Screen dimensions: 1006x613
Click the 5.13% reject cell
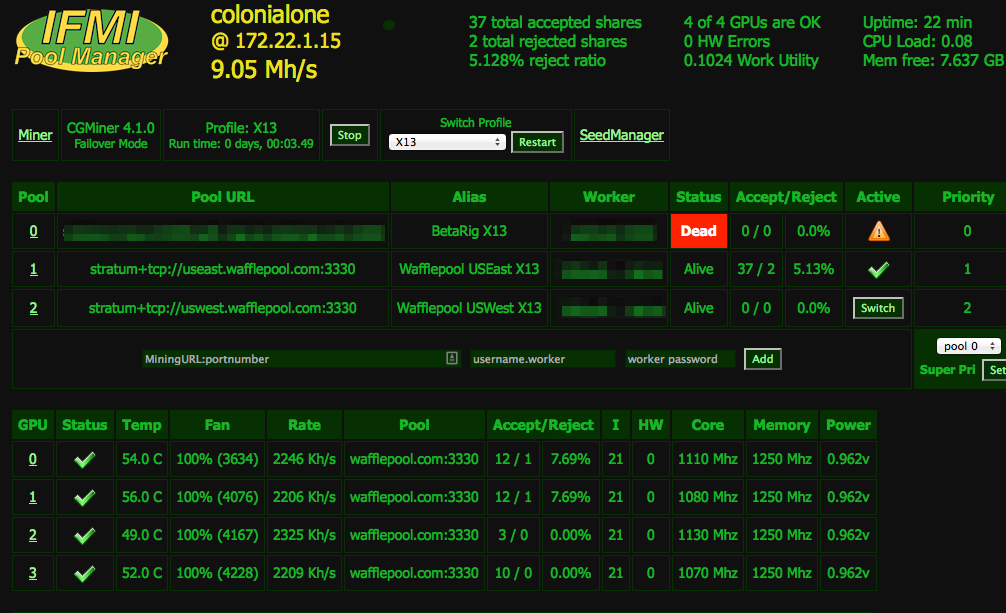point(814,270)
